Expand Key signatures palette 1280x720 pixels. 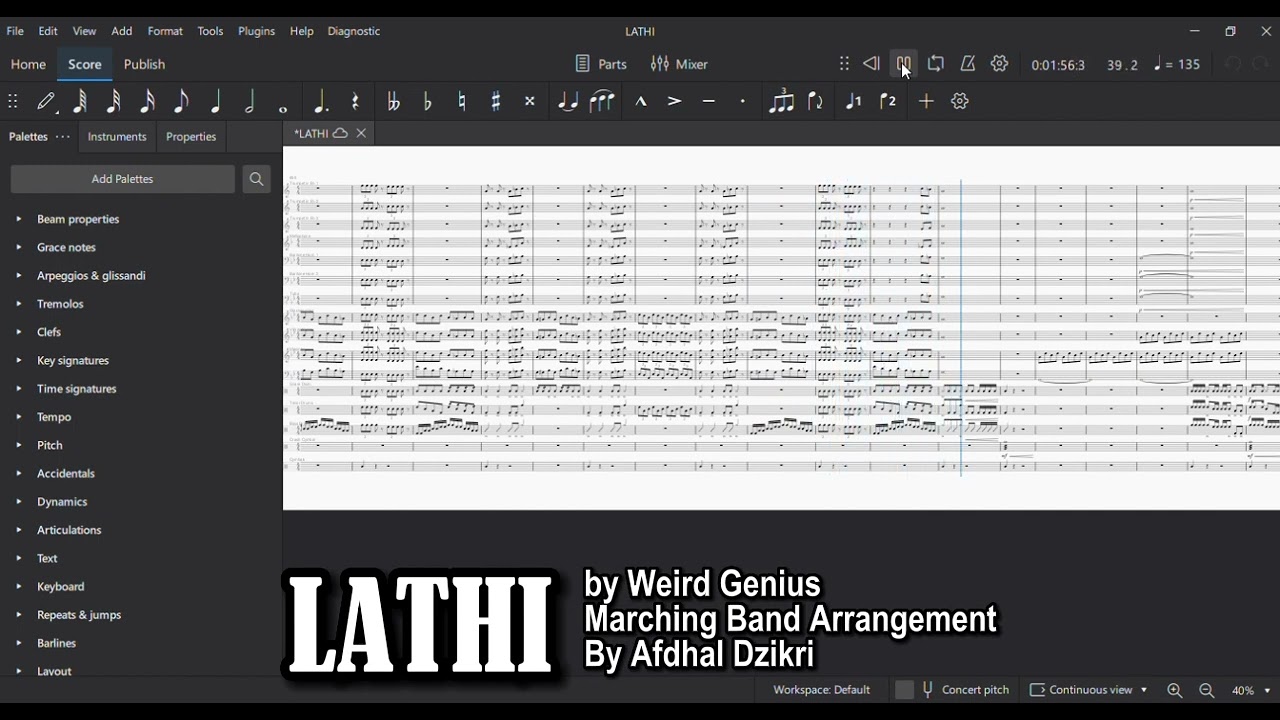click(18, 360)
